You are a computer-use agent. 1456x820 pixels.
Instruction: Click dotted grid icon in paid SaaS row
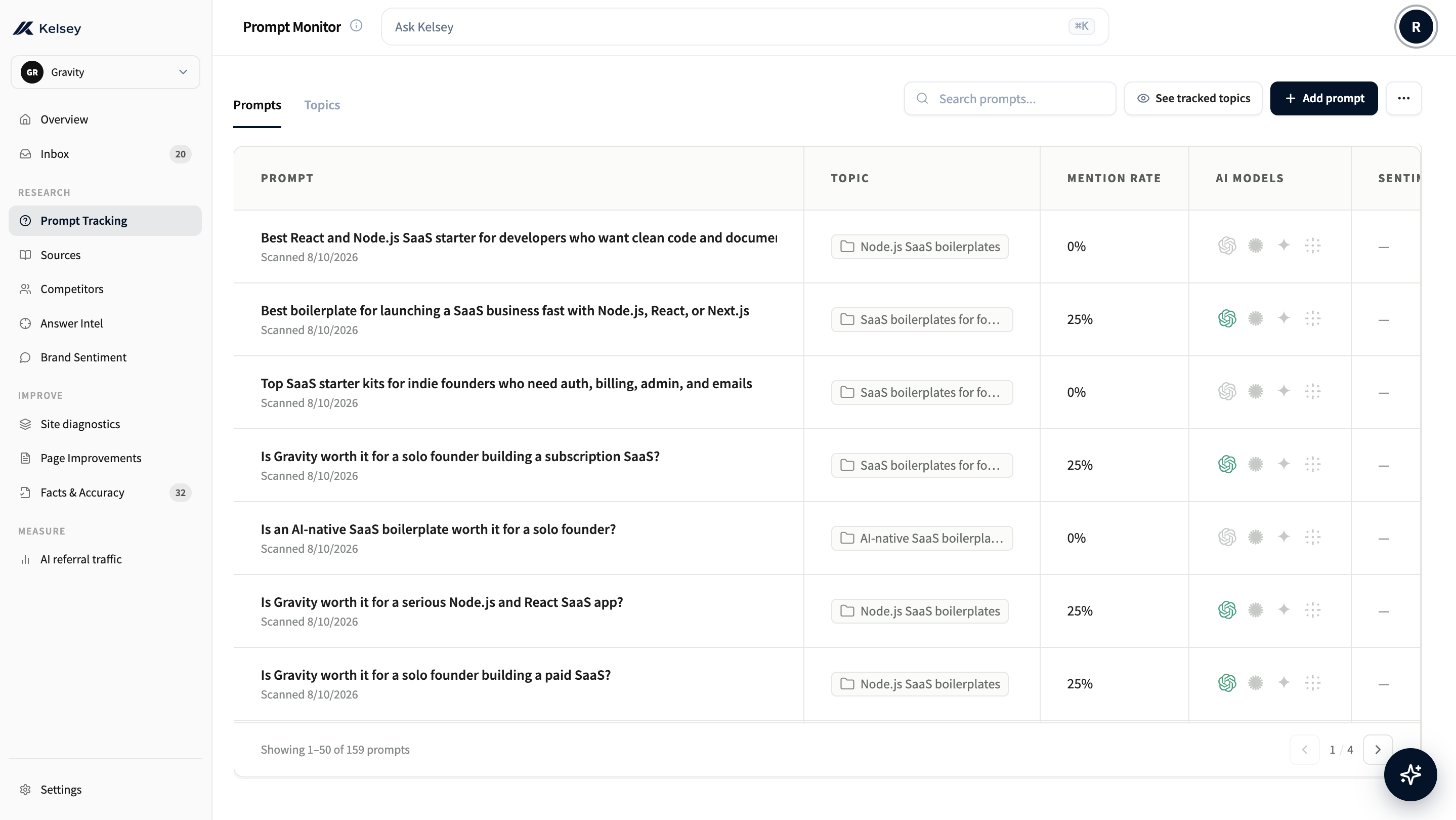point(1313,683)
